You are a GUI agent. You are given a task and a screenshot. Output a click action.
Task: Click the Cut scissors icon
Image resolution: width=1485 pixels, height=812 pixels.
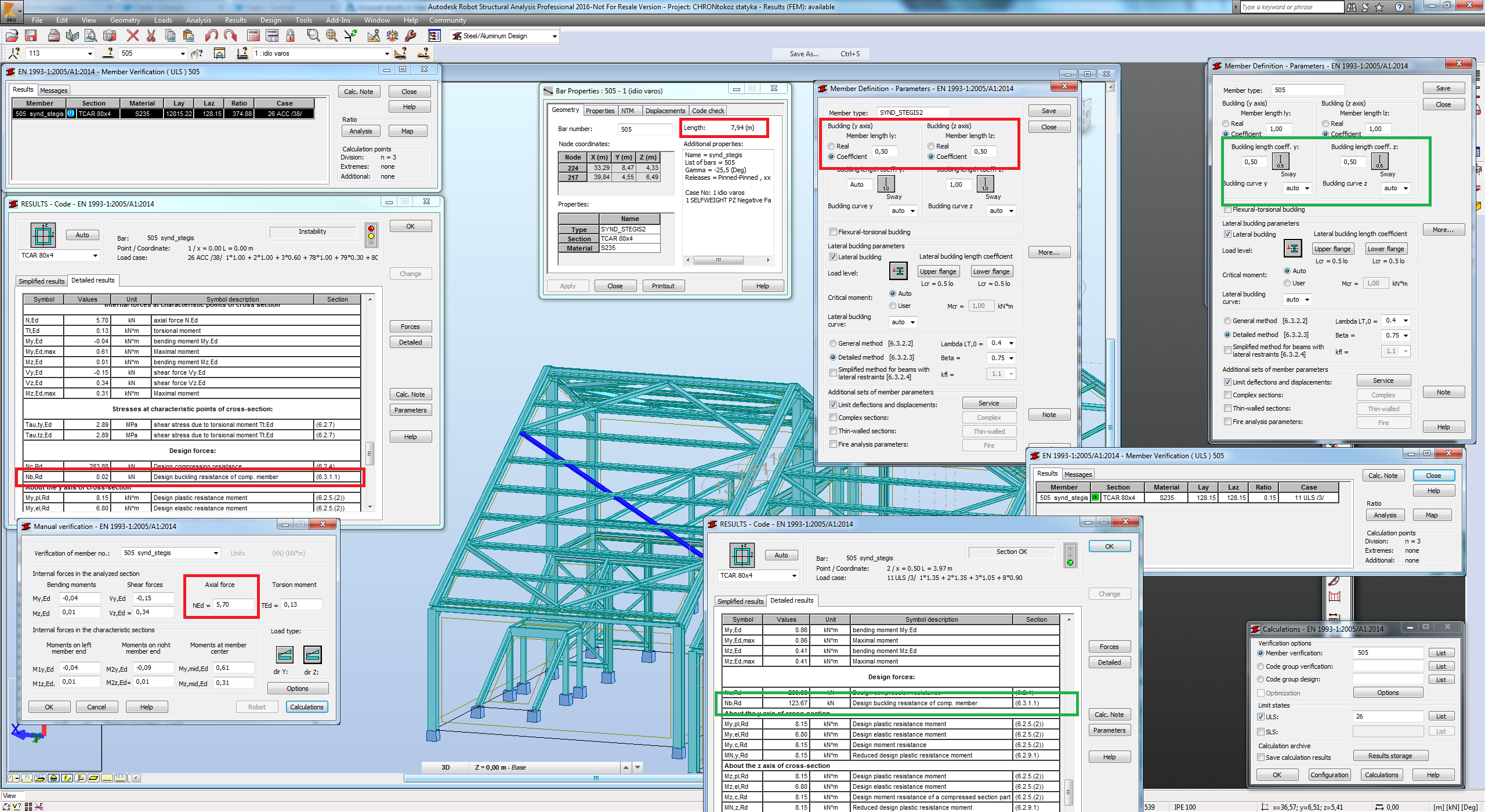point(151,36)
